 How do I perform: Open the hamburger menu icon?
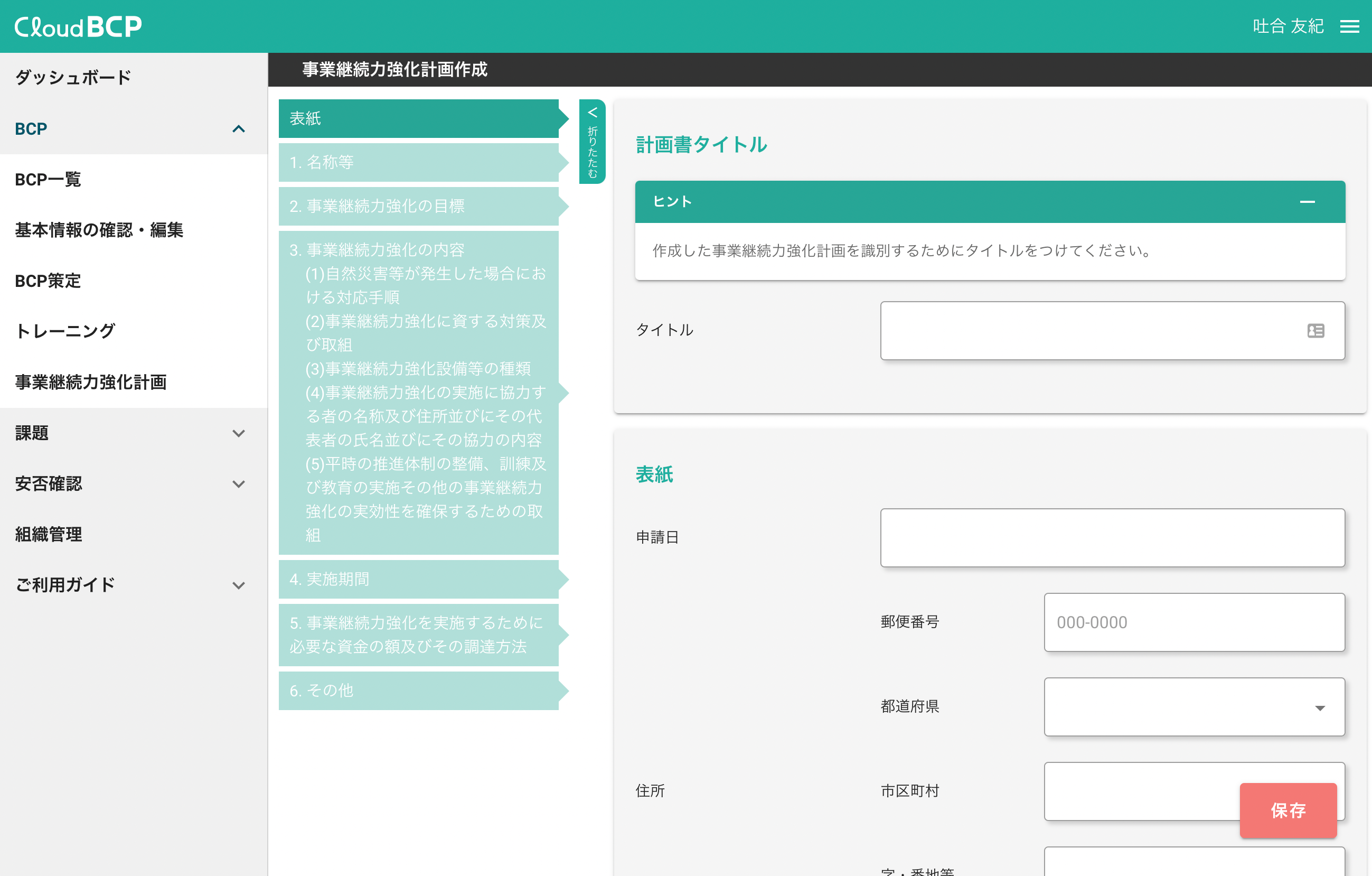click(x=1349, y=27)
